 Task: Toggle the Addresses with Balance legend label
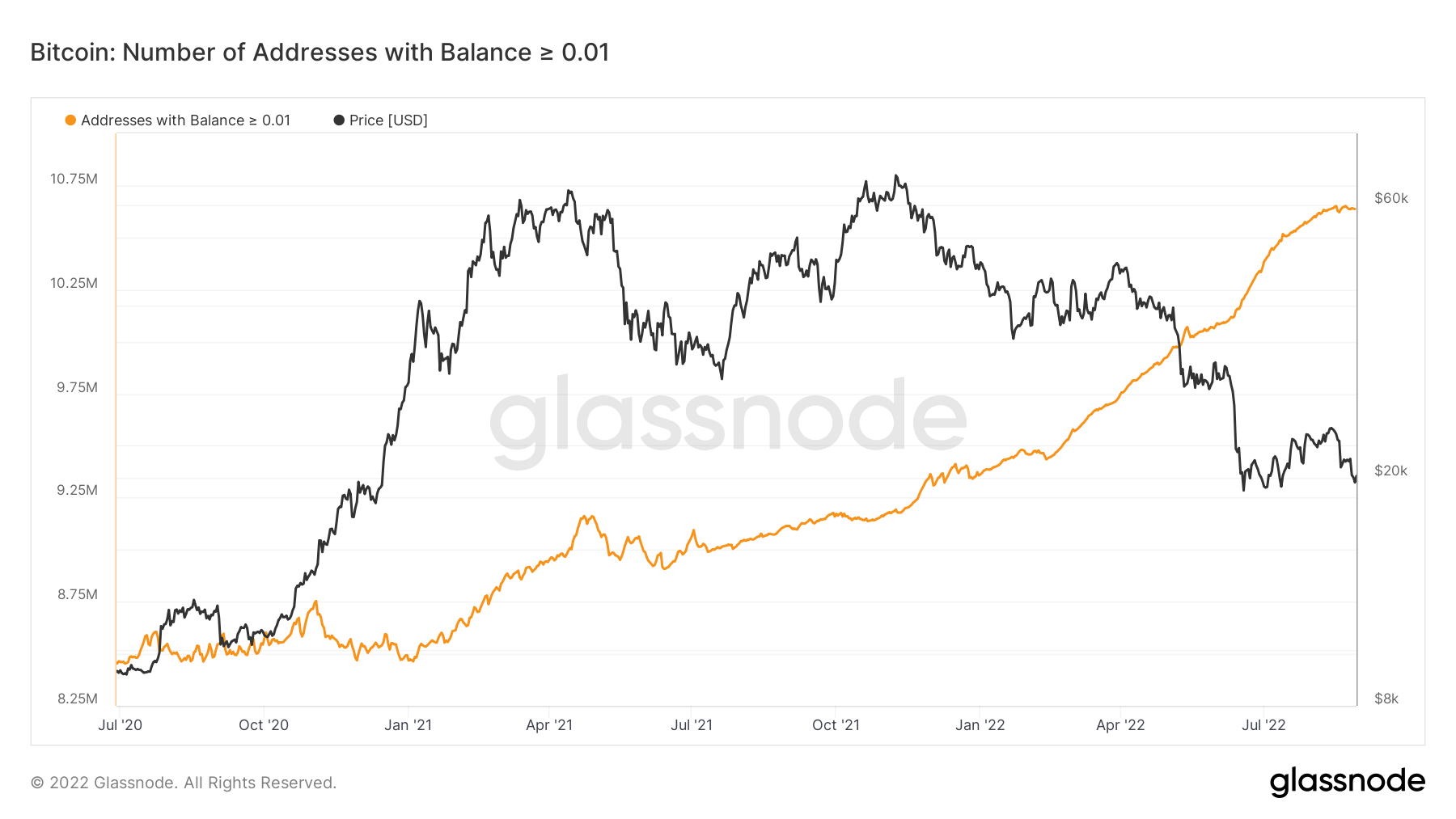point(185,120)
